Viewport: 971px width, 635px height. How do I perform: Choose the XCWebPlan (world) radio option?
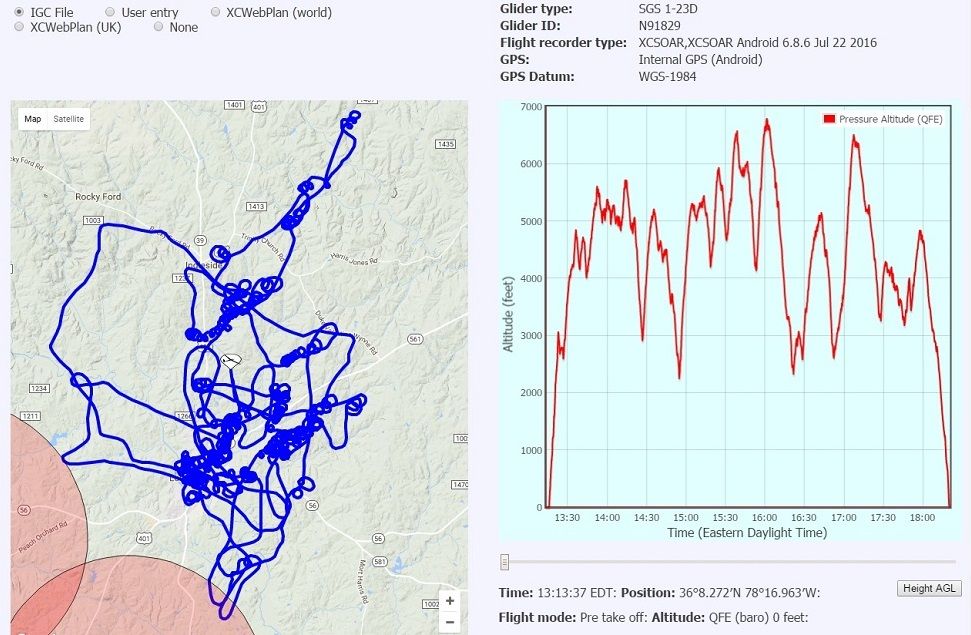click(216, 13)
